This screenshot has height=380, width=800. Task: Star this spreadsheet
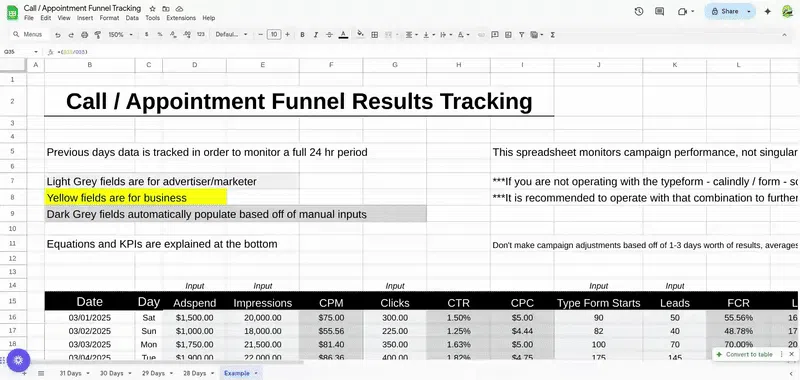[x=152, y=9]
